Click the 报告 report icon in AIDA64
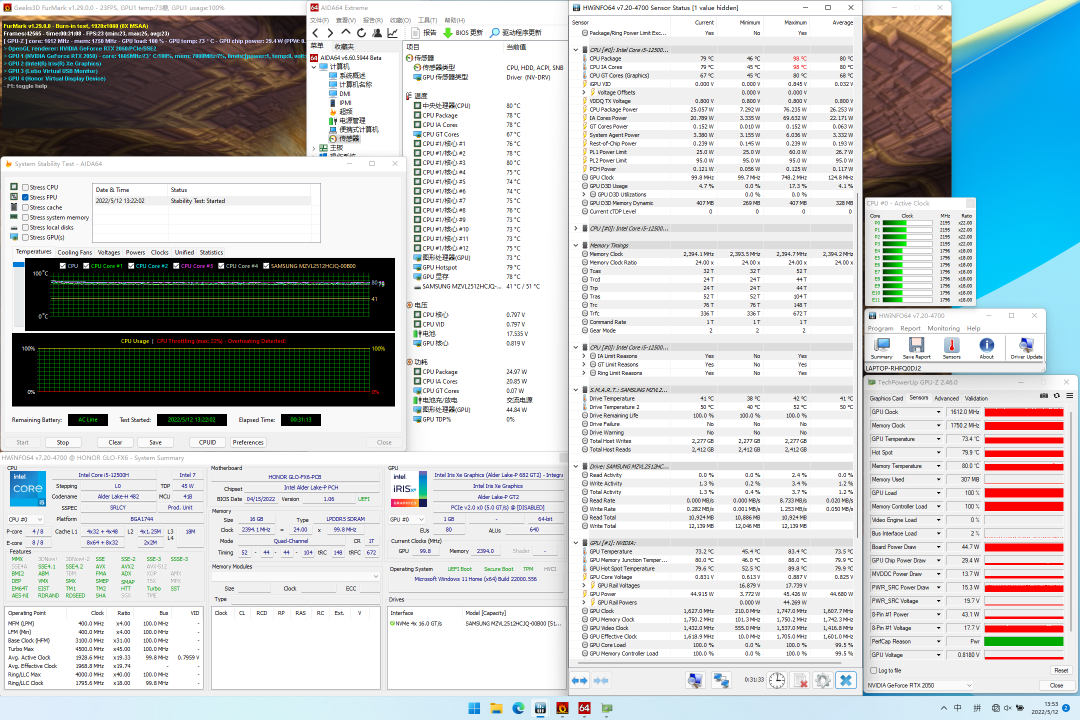 click(415, 32)
